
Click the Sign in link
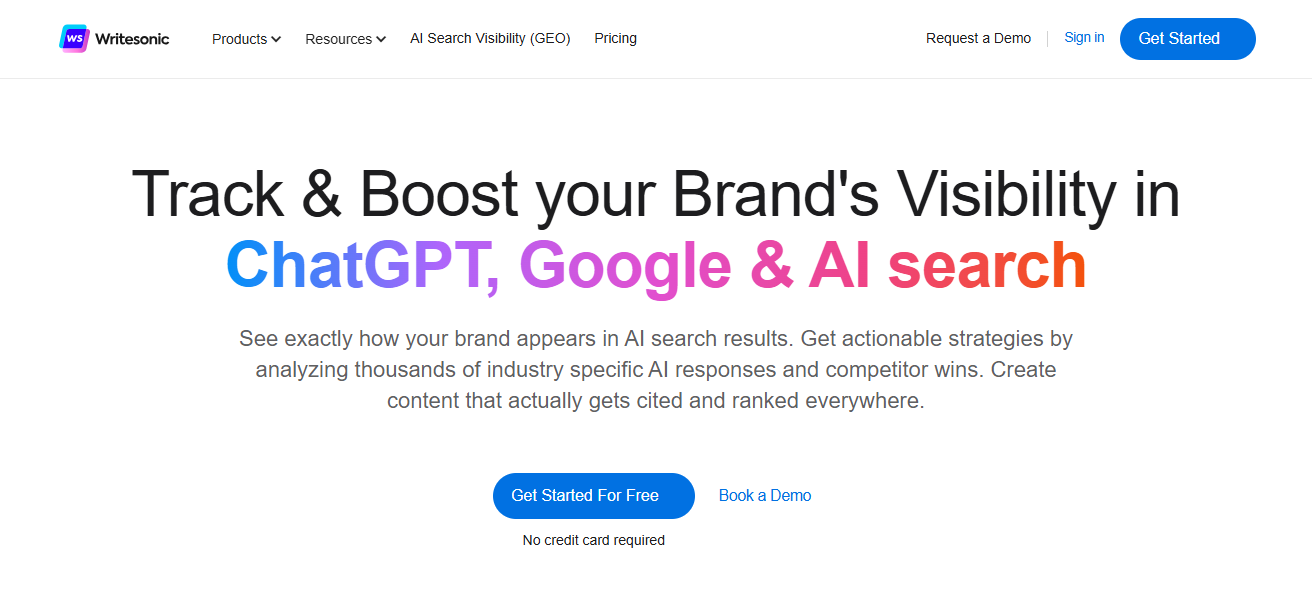1084,37
